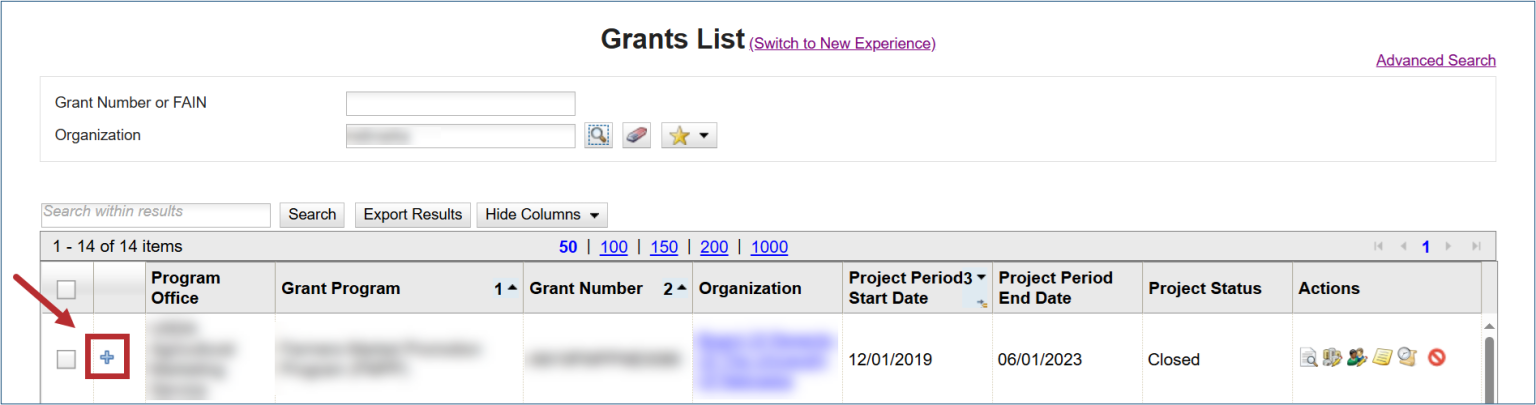Check the select-all header checkbox
This screenshot has width=1536, height=405.
click(x=66, y=289)
